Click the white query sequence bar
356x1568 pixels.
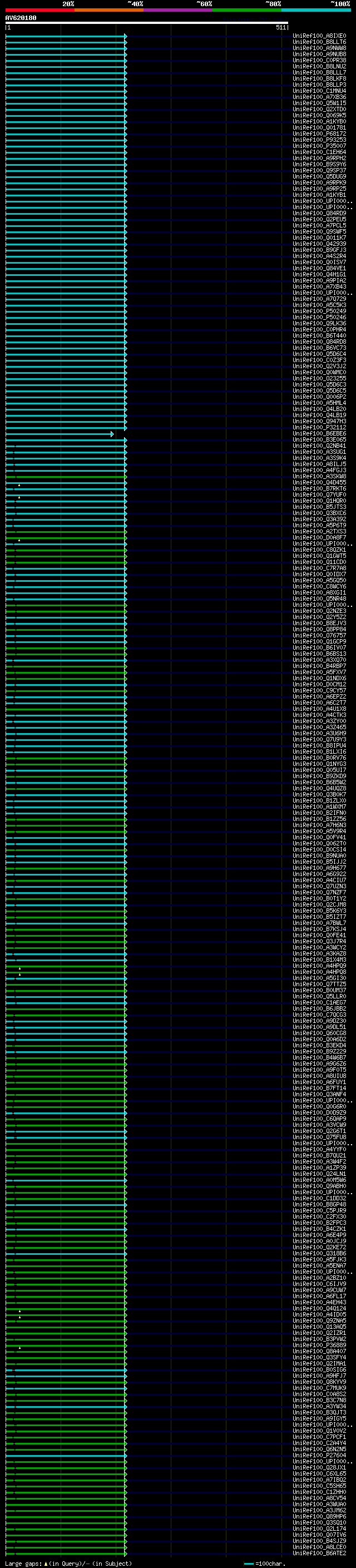pos(147,22)
